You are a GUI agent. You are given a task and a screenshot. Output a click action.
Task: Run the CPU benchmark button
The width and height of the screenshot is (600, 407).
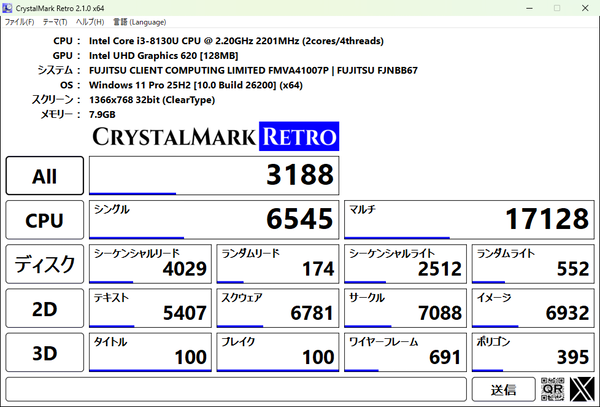(45, 220)
